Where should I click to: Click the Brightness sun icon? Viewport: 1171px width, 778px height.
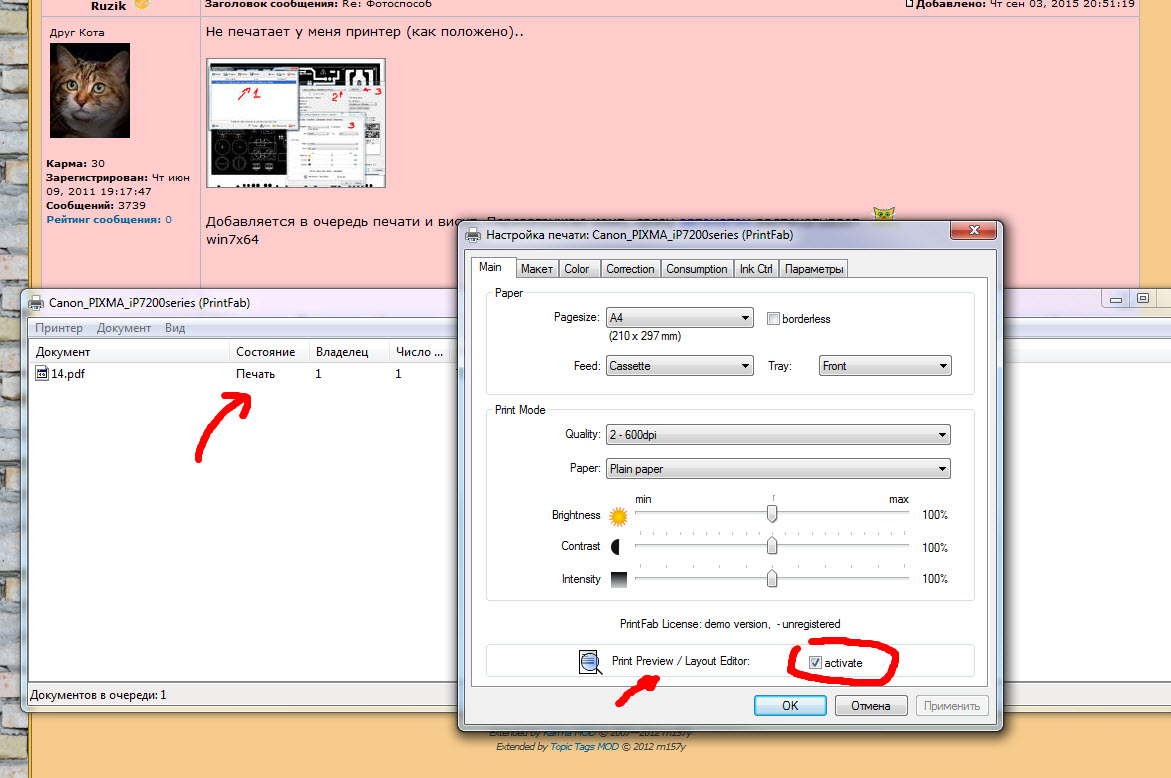[618, 516]
